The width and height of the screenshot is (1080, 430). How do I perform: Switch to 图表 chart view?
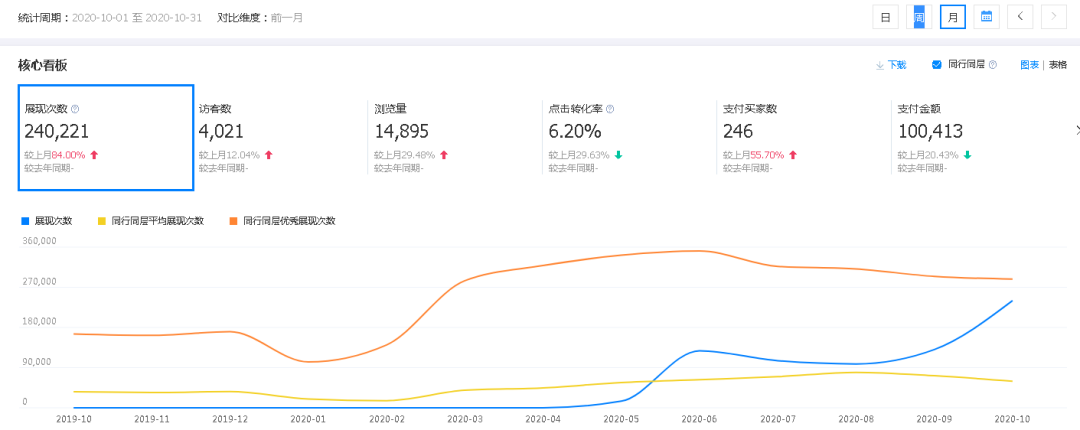(1029, 65)
